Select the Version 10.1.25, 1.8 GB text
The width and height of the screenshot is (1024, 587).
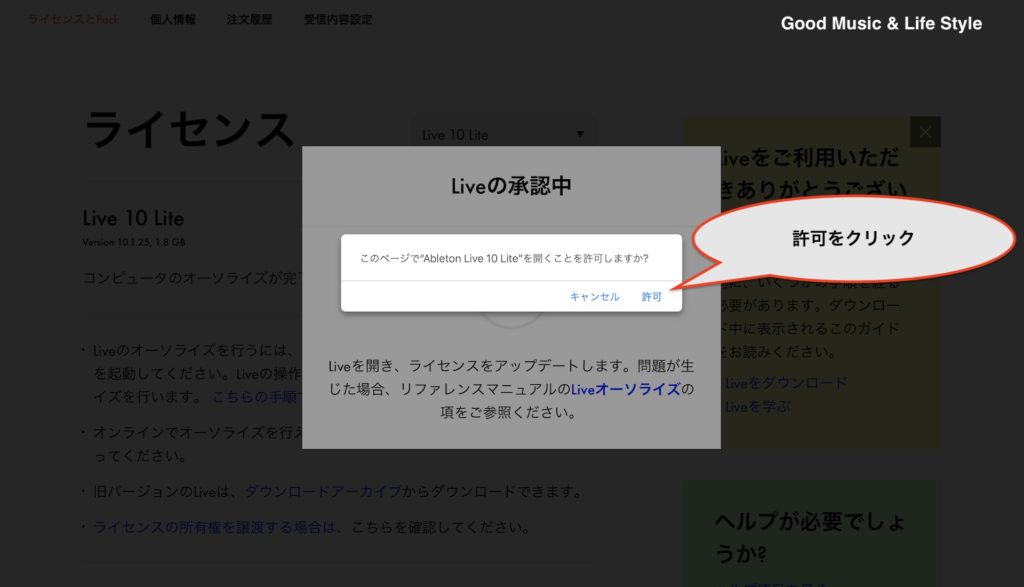134,242
